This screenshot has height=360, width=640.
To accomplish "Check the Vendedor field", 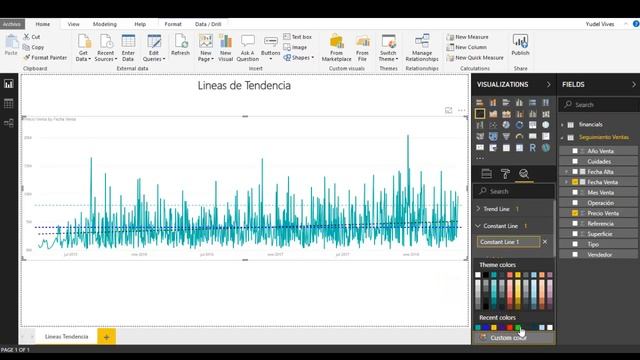I will 575,255.
